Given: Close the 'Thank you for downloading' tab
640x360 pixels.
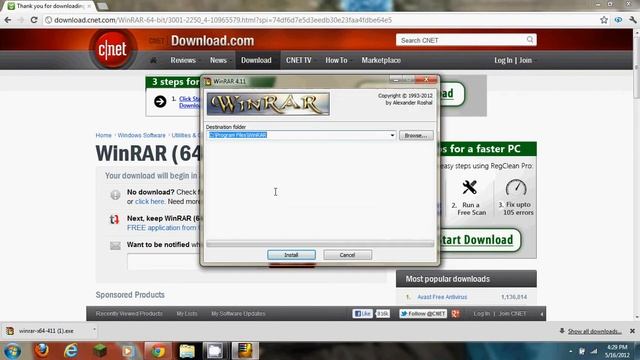Looking at the screenshot, I should tap(89, 6).
